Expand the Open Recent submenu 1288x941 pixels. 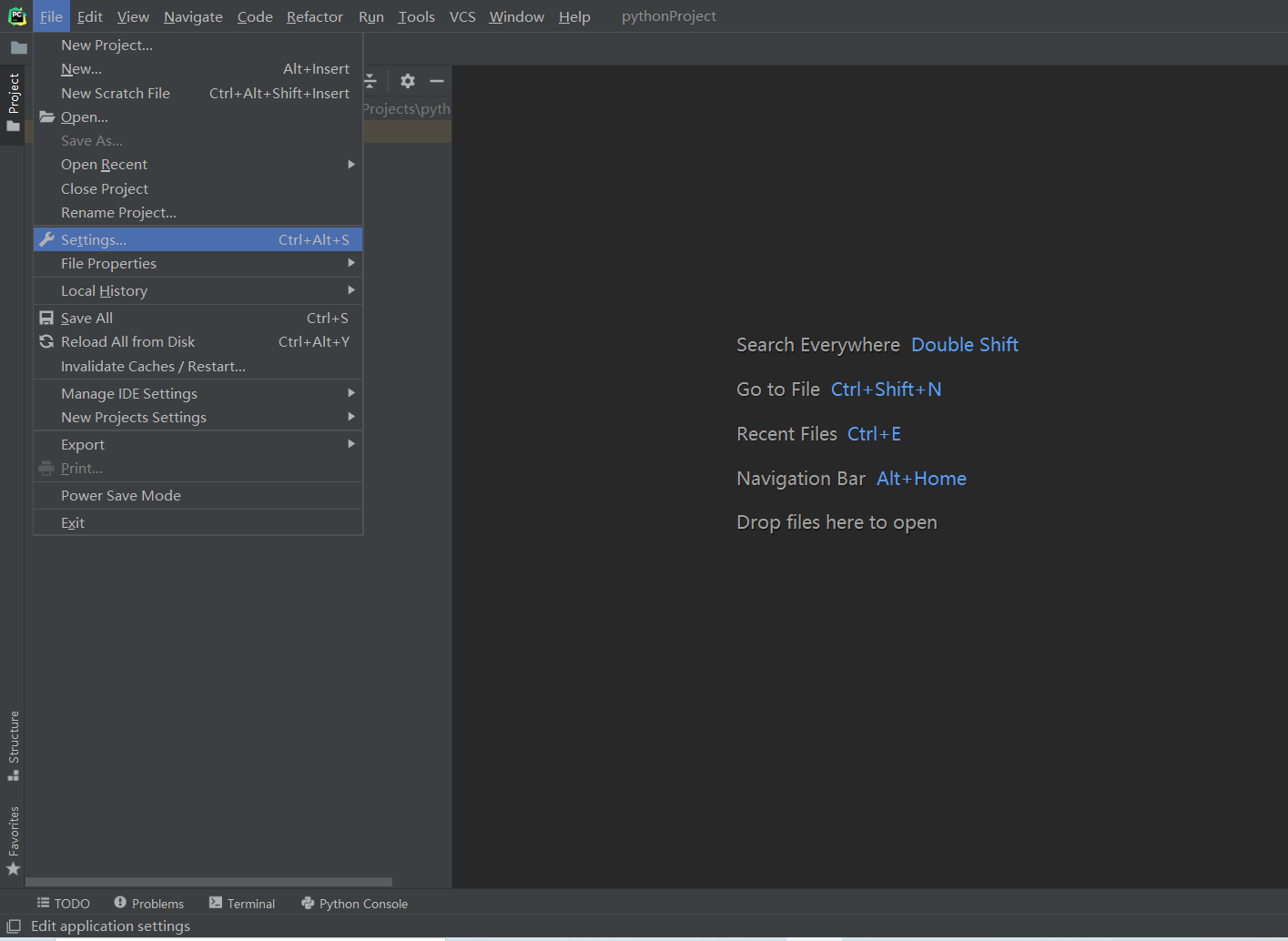[x=198, y=164]
